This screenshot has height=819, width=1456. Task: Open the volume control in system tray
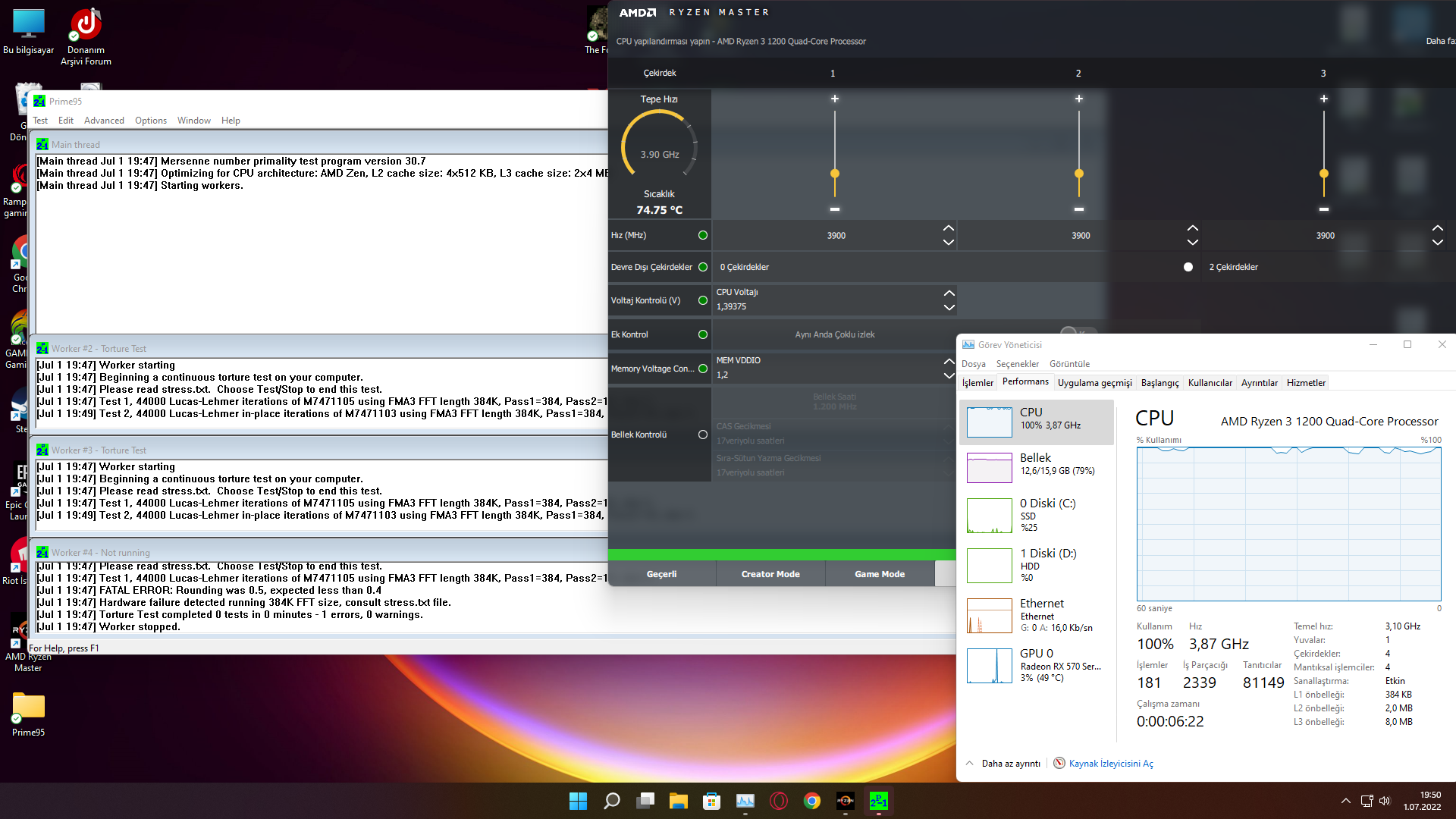click(1385, 801)
